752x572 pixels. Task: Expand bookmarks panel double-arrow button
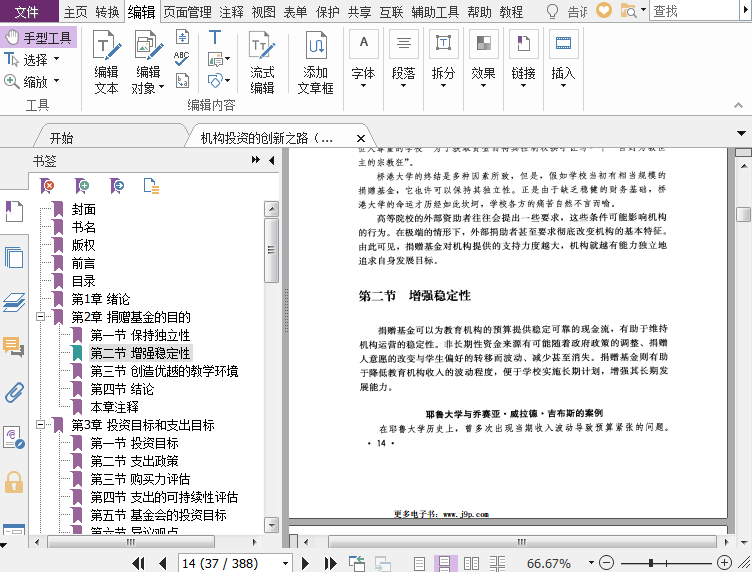(x=256, y=160)
